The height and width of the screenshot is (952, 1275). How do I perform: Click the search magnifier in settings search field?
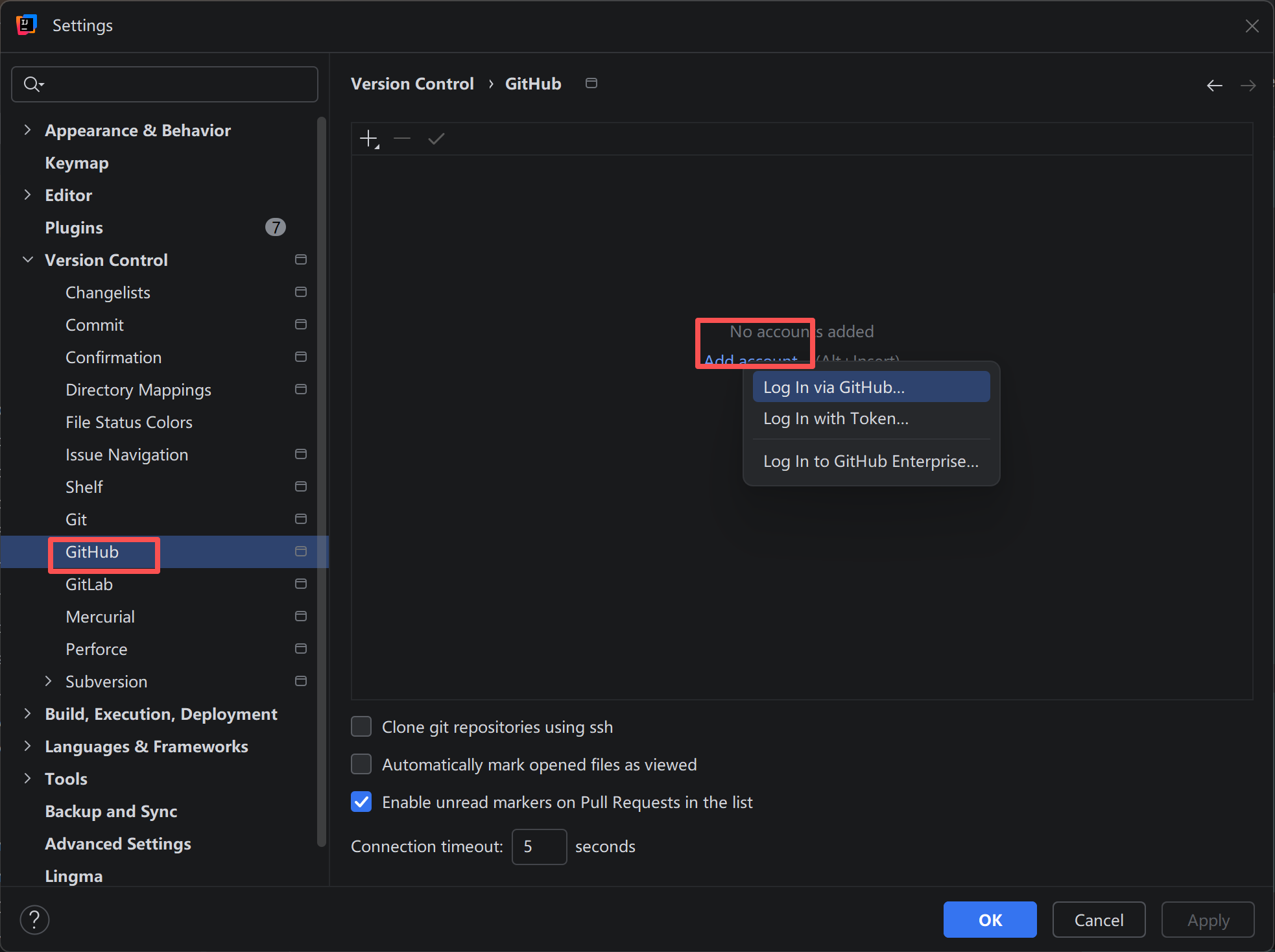[33, 84]
